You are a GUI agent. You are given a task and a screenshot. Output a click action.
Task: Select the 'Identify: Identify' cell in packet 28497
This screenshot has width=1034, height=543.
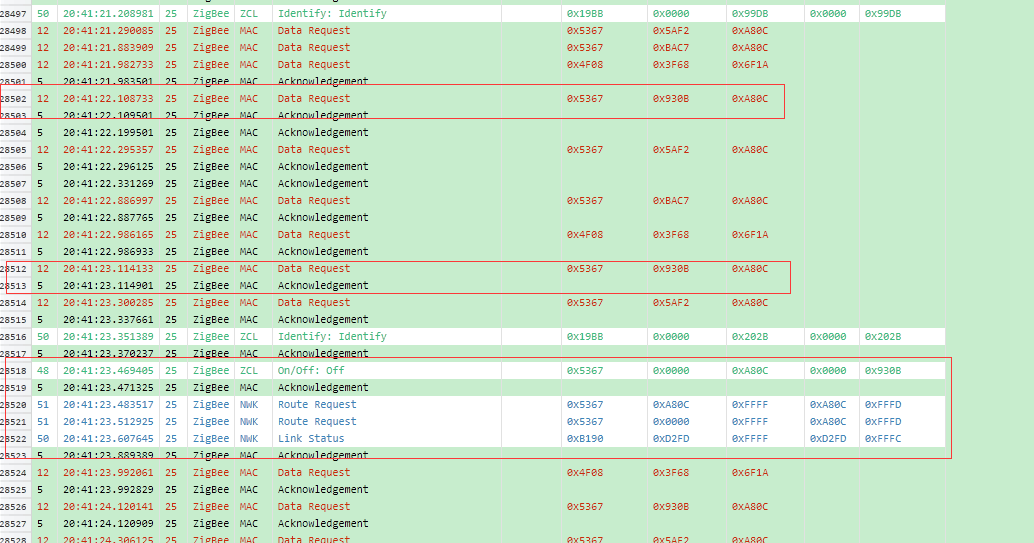(332, 13)
